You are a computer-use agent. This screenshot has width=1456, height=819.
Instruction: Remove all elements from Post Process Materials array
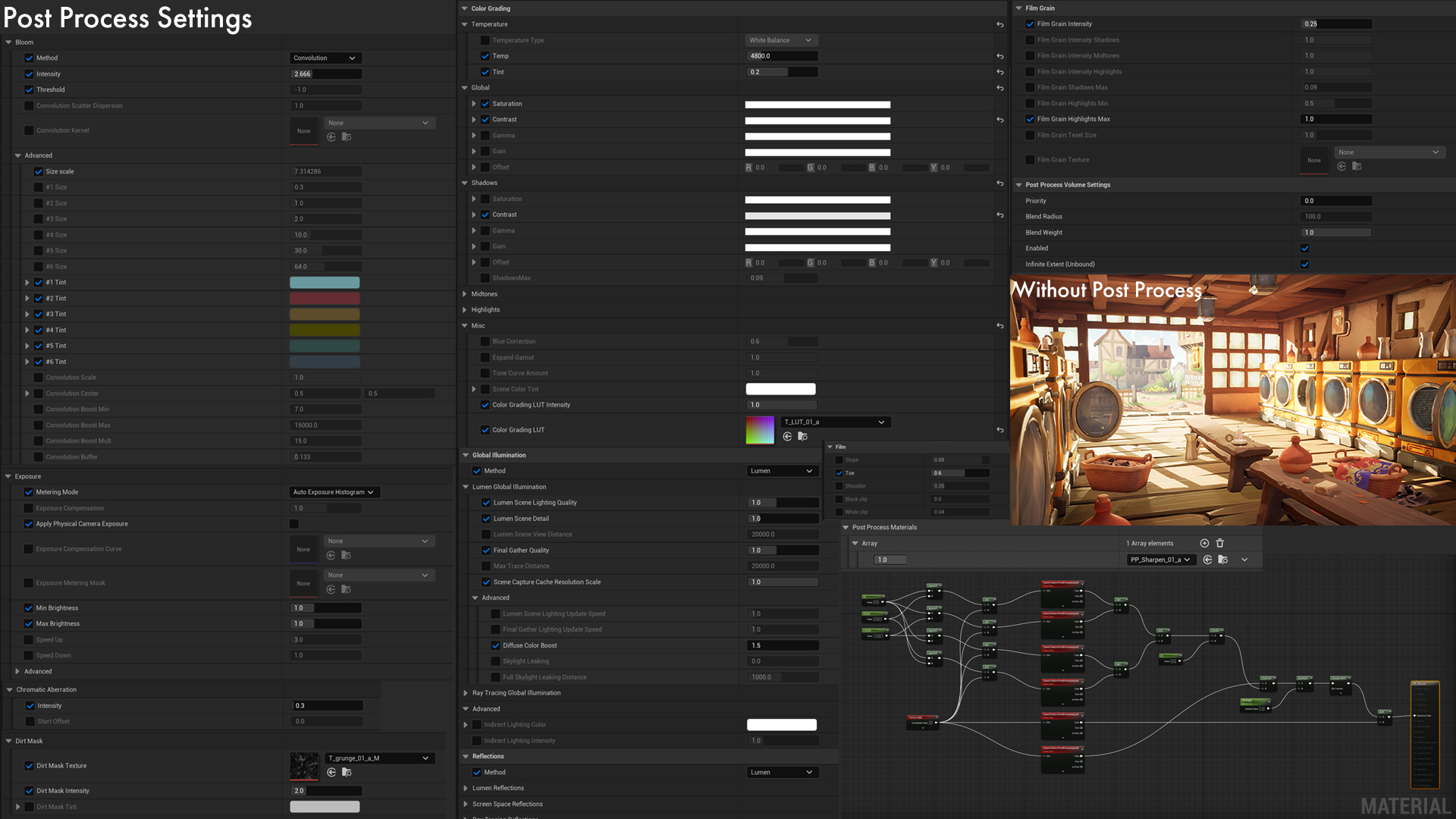click(x=1220, y=543)
